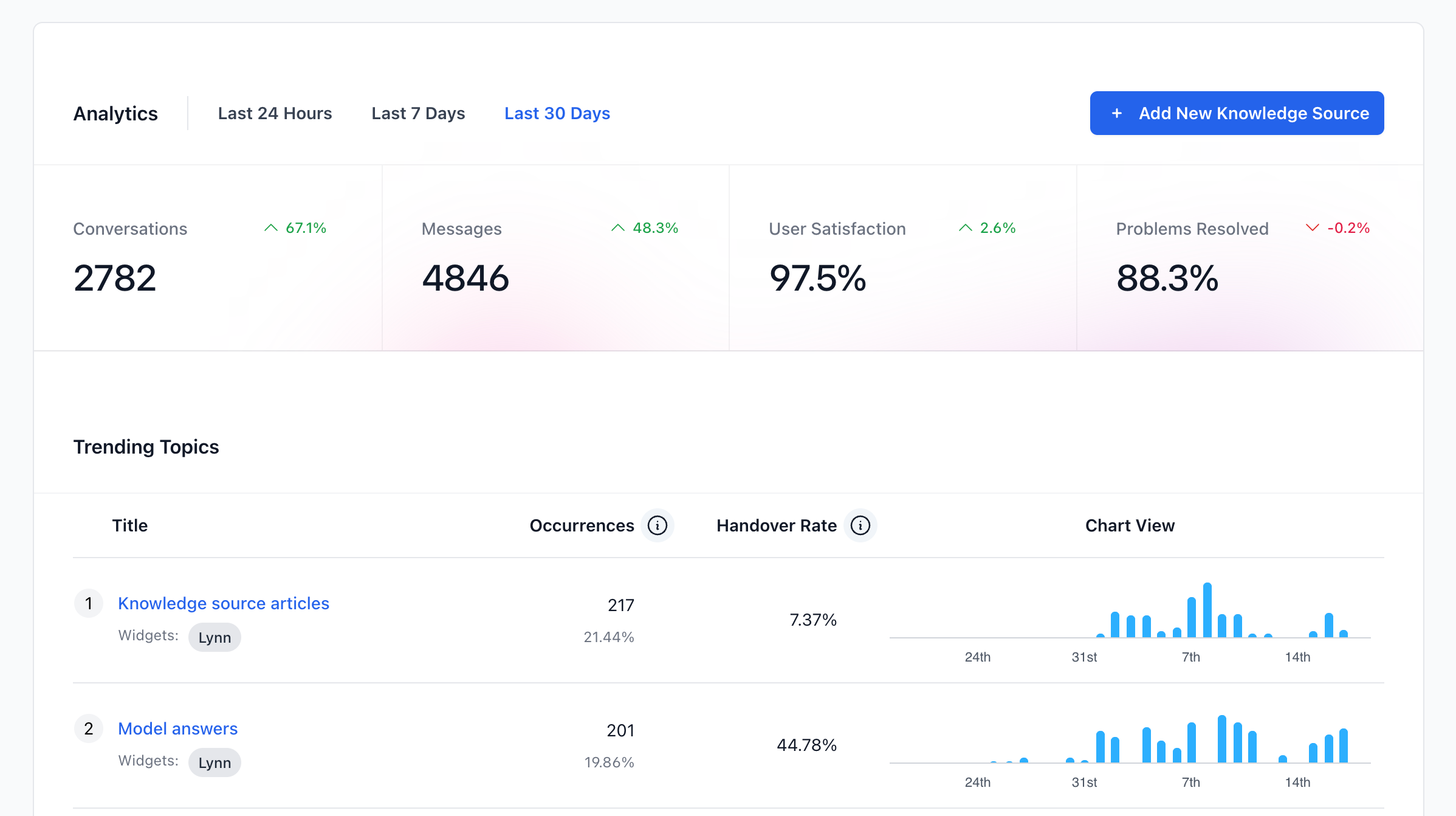The height and width of the screenshot is (816, 1456).
Task: Click plus icon on Add Knowledge Source button
Action: click(x=1116, y=114)
